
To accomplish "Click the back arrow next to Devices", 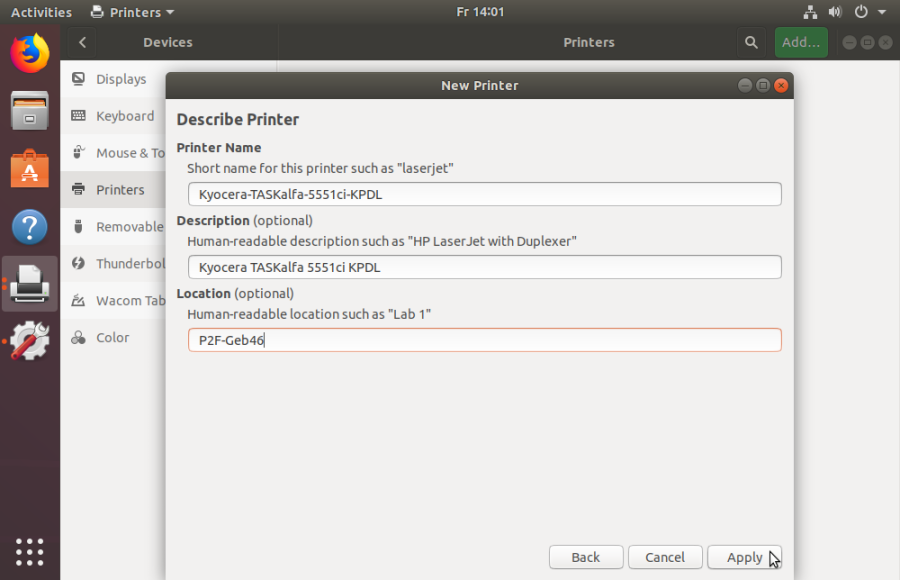I will pyautogui.click(x=82, y=42).
